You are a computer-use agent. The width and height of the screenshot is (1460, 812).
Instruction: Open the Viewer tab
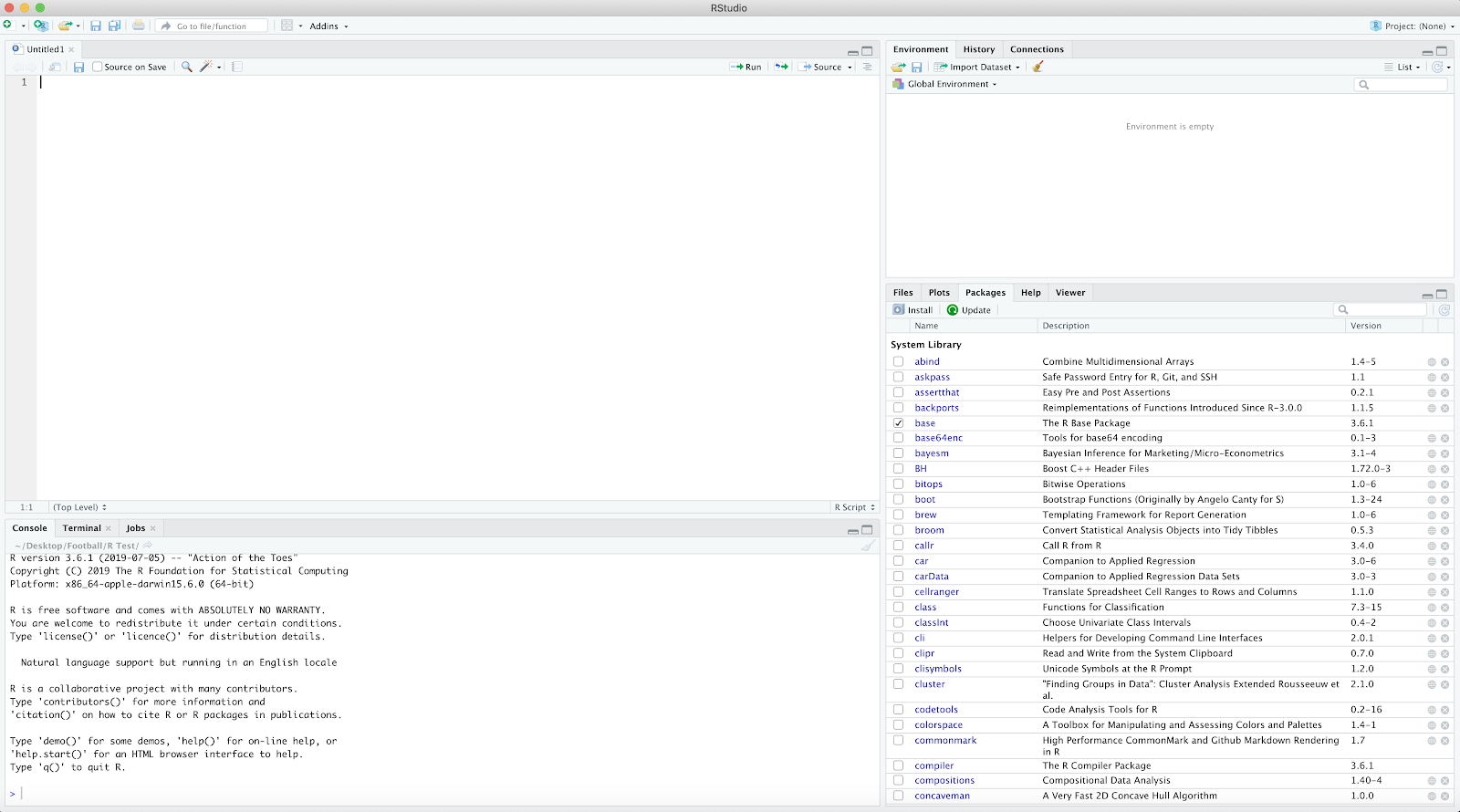(x=1070, y=293)
